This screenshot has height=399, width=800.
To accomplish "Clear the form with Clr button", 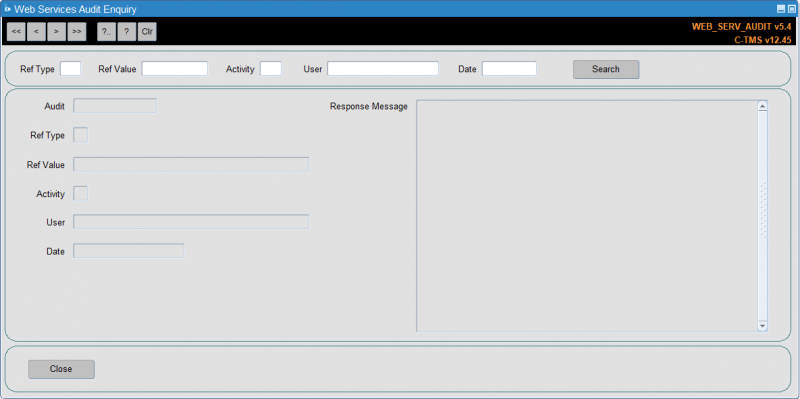I will pyautogui.click(x=147, y=32).
